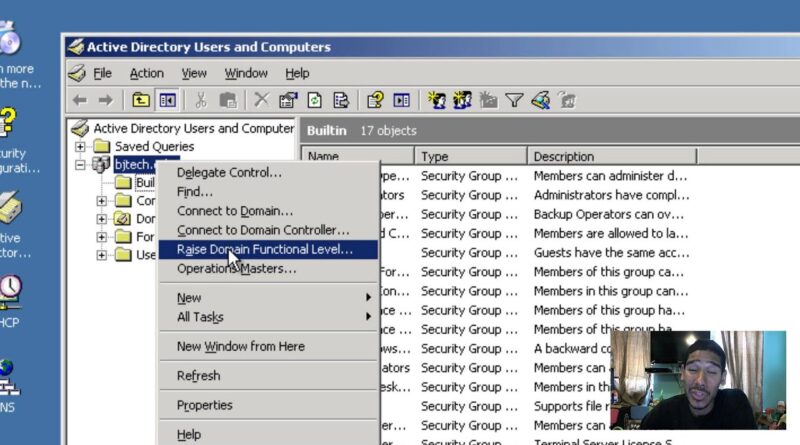Sort list by Name column header
Viewport: 800px width, 445px height.
click(358, 156)
